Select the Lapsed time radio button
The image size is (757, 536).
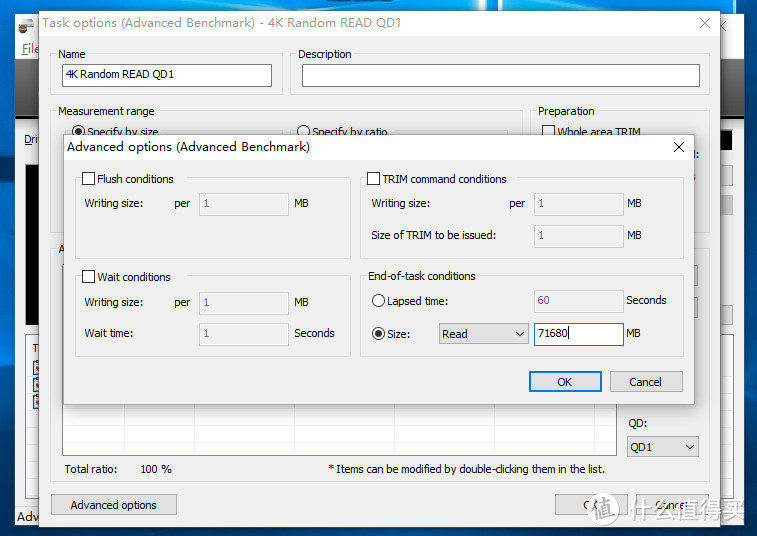coord(378,301)
